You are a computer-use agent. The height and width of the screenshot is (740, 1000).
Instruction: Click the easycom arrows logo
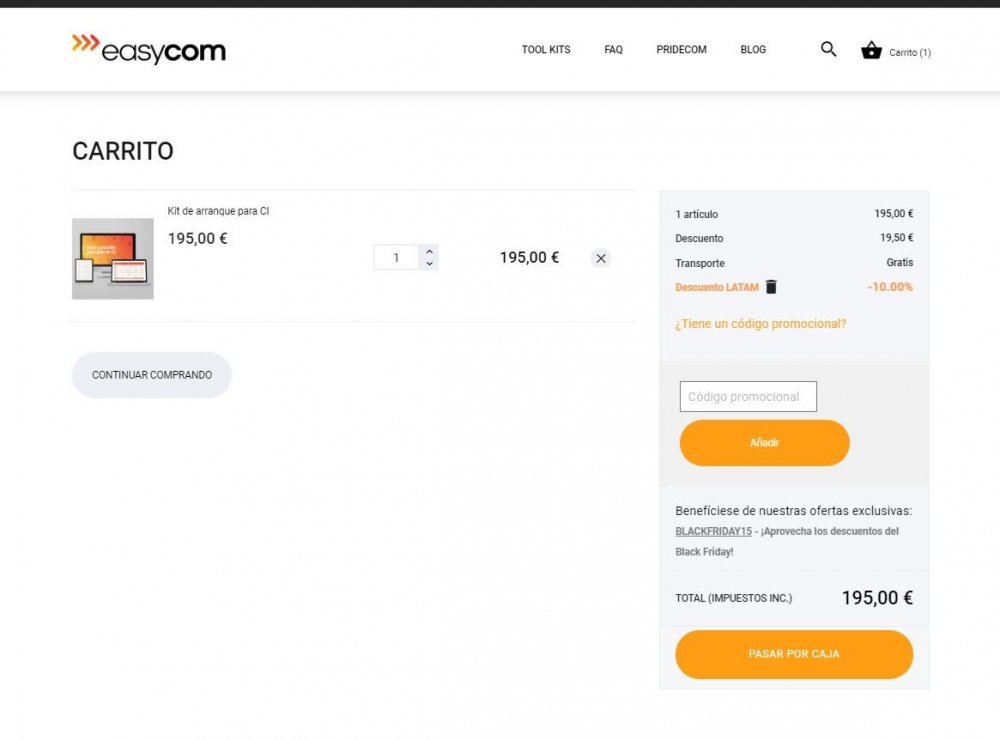point(85,45)
